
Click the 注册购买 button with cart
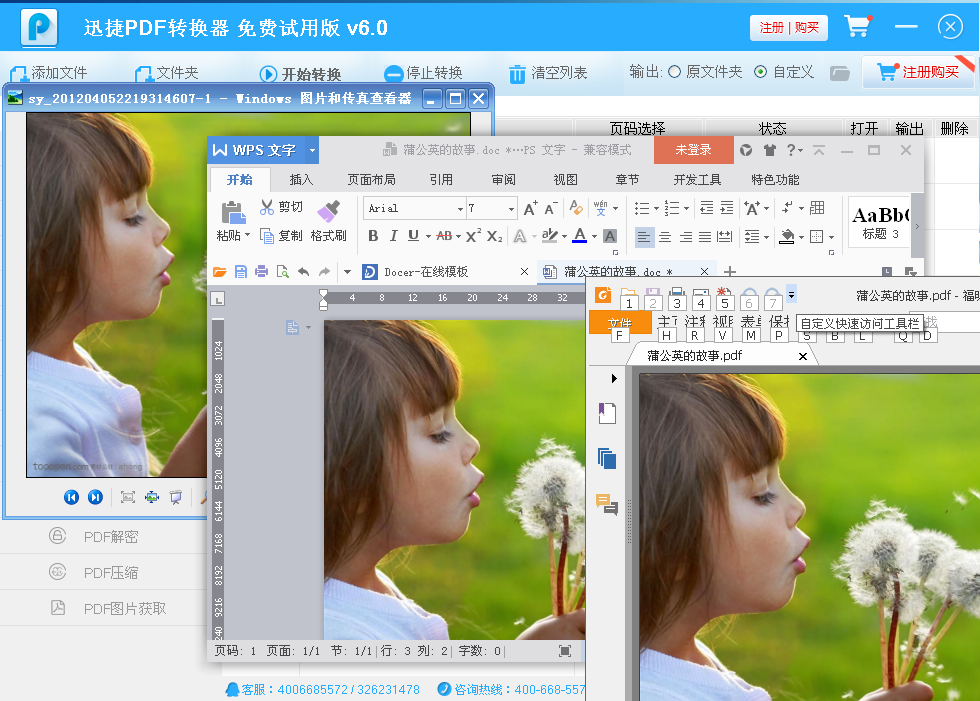tap(918, 72)
